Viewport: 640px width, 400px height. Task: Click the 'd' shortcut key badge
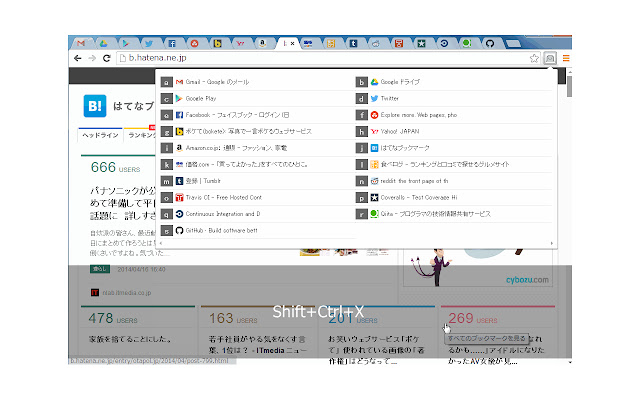(362, 98)
